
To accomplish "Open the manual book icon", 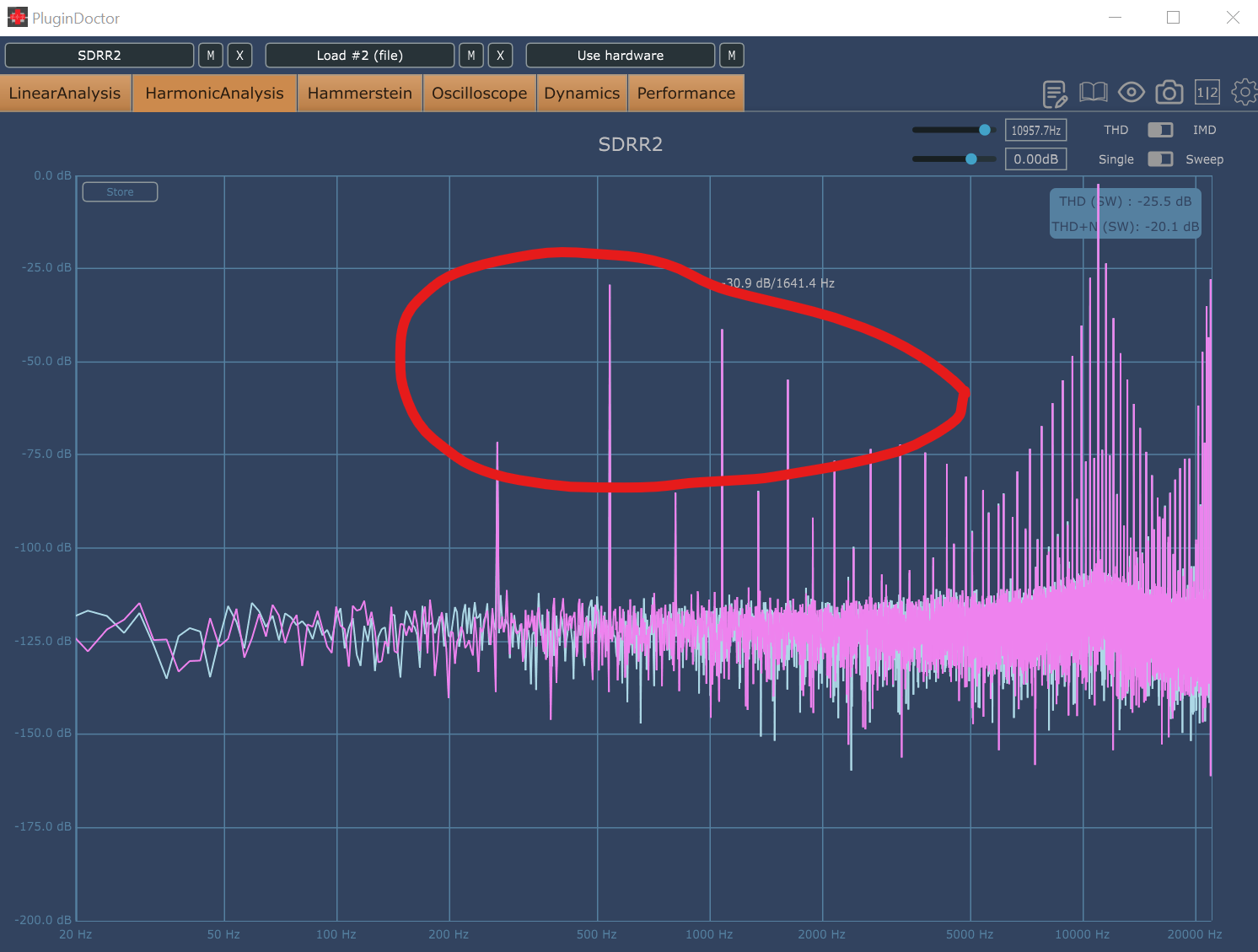I will click(x=1093, y=93).
